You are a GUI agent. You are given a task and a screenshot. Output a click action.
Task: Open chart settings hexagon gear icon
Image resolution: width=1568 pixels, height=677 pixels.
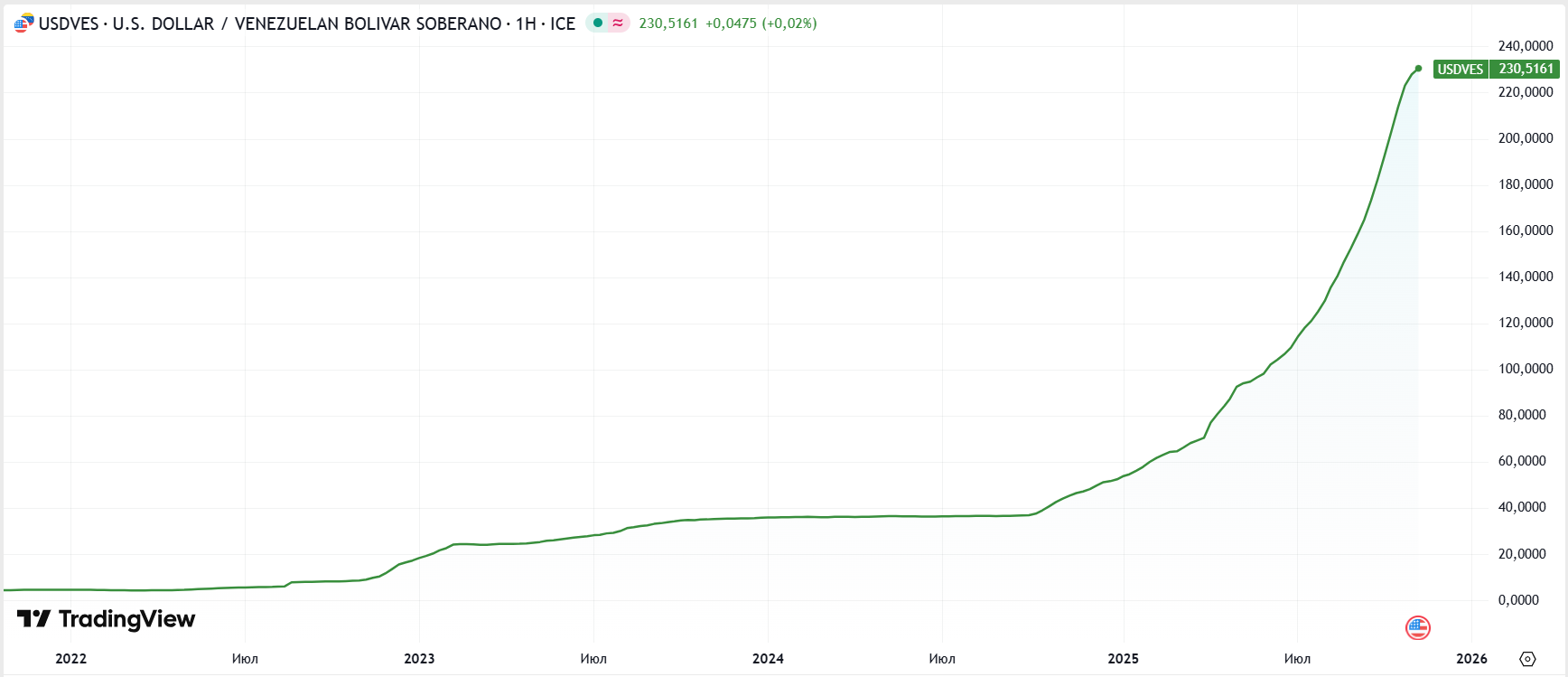pos(1527,659)
